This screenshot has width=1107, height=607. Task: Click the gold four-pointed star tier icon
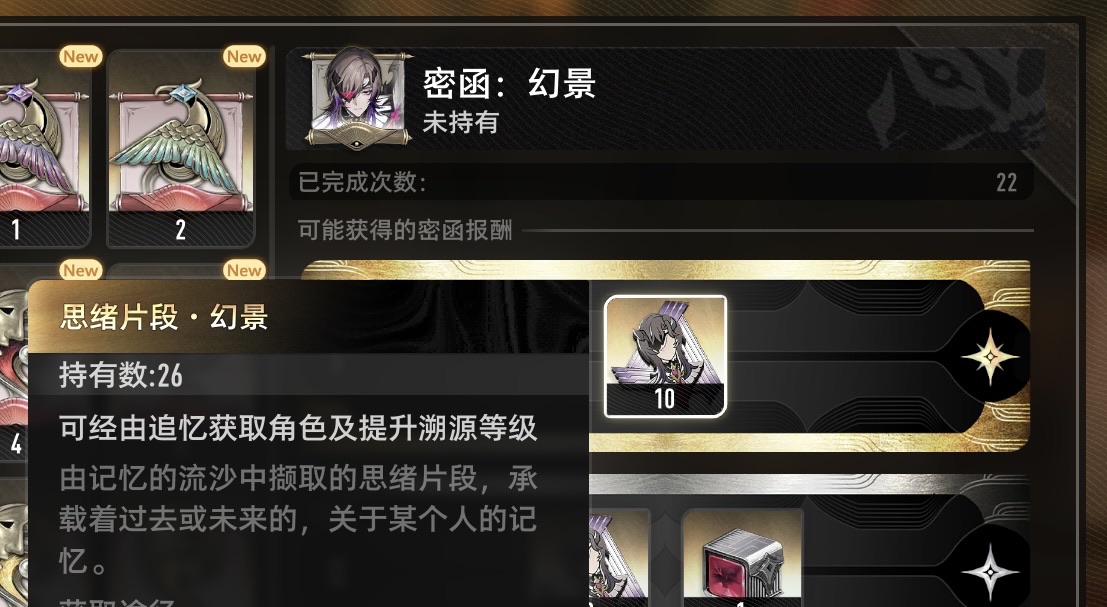pos(990,356)
